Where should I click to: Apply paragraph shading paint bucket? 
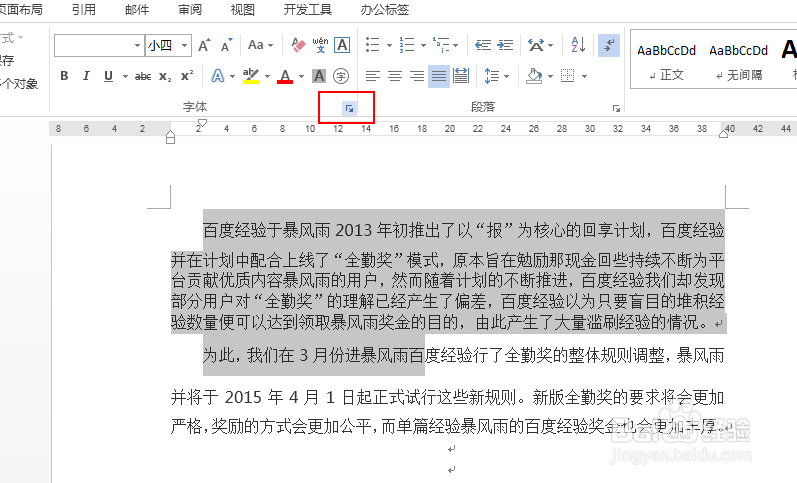(x=534, y=76)
